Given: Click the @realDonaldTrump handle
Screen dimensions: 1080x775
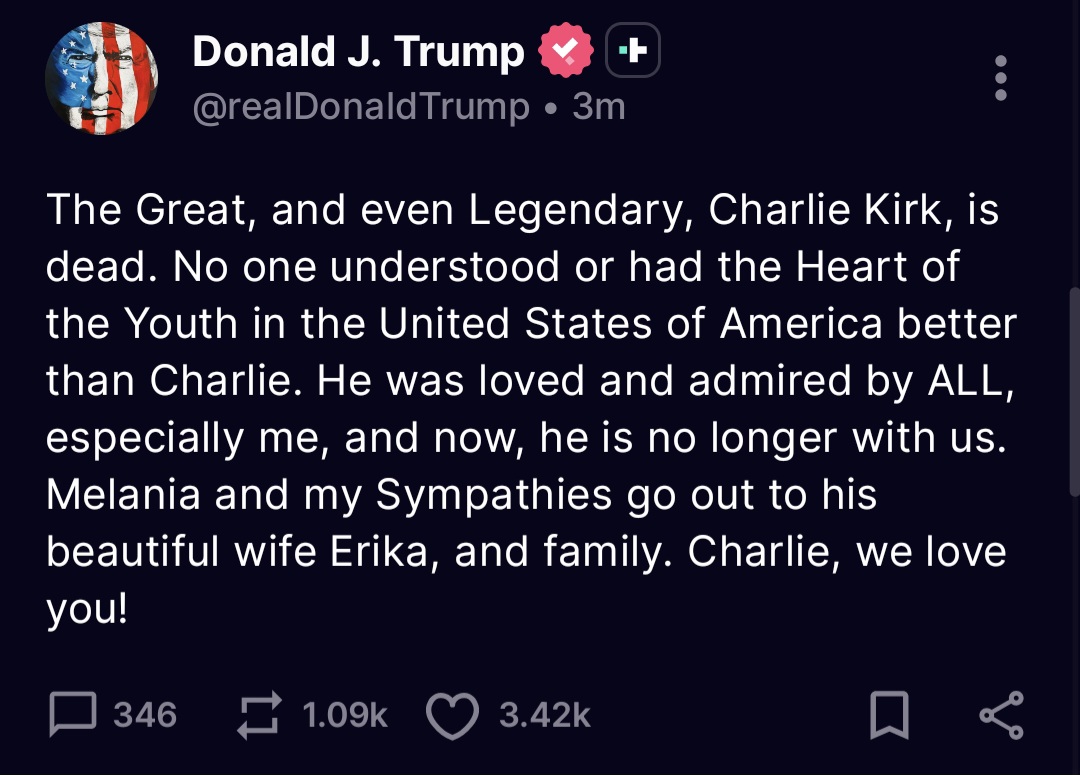Looking at the screenshot, I should coord(360,106).
